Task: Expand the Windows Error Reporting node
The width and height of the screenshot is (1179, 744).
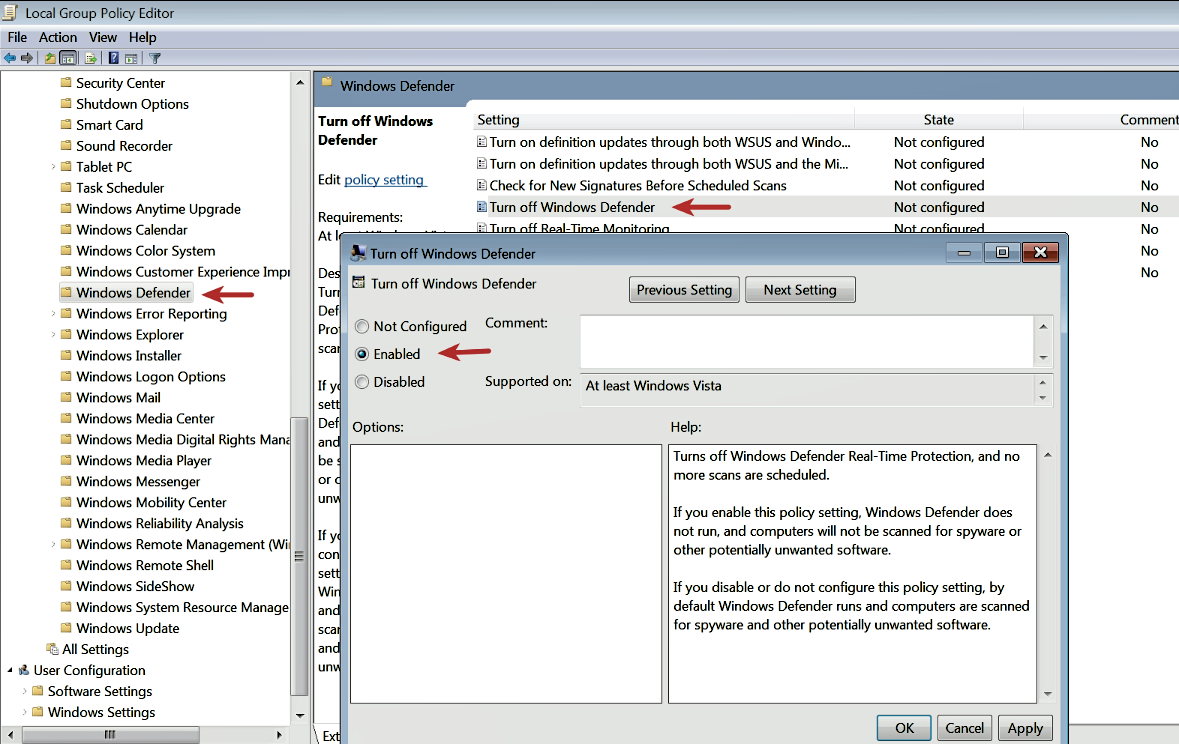Action: 53,314
